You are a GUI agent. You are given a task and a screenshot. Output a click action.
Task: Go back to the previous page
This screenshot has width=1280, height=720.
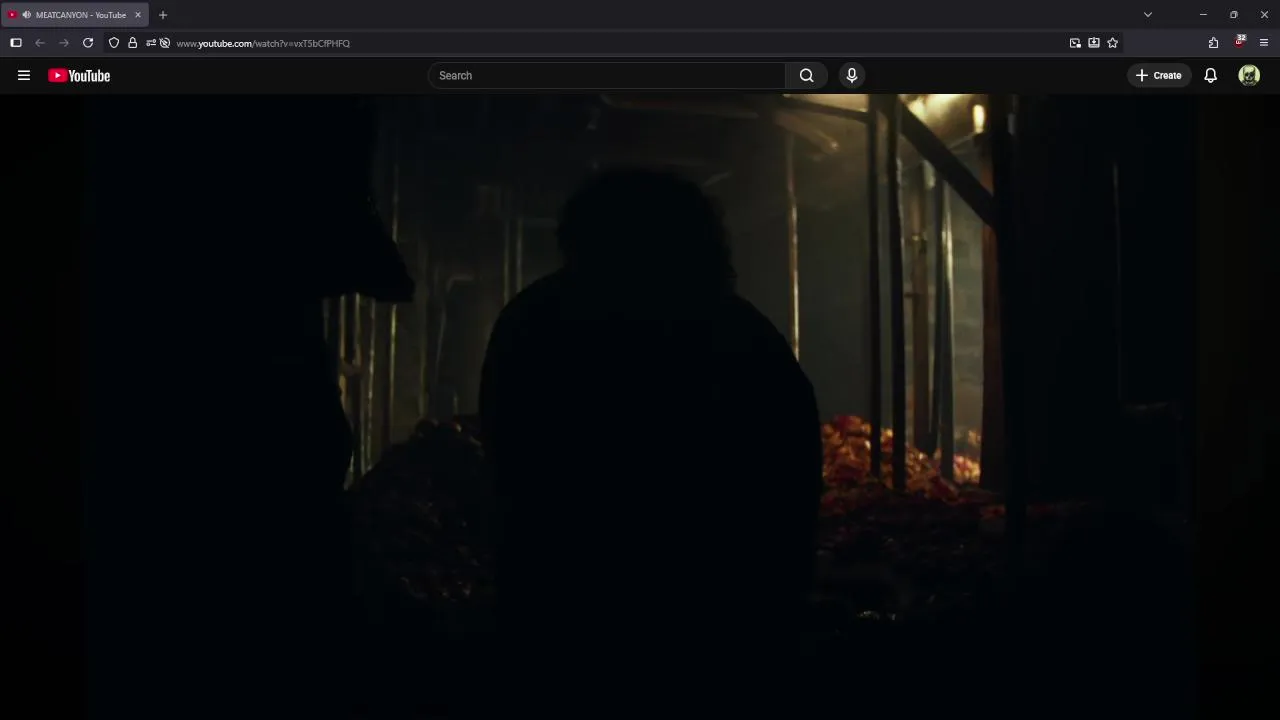40,43
